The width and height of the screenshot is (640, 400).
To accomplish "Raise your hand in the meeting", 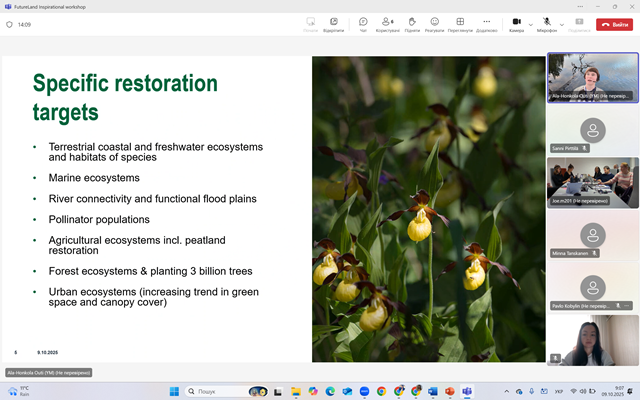I will (412, 24).
